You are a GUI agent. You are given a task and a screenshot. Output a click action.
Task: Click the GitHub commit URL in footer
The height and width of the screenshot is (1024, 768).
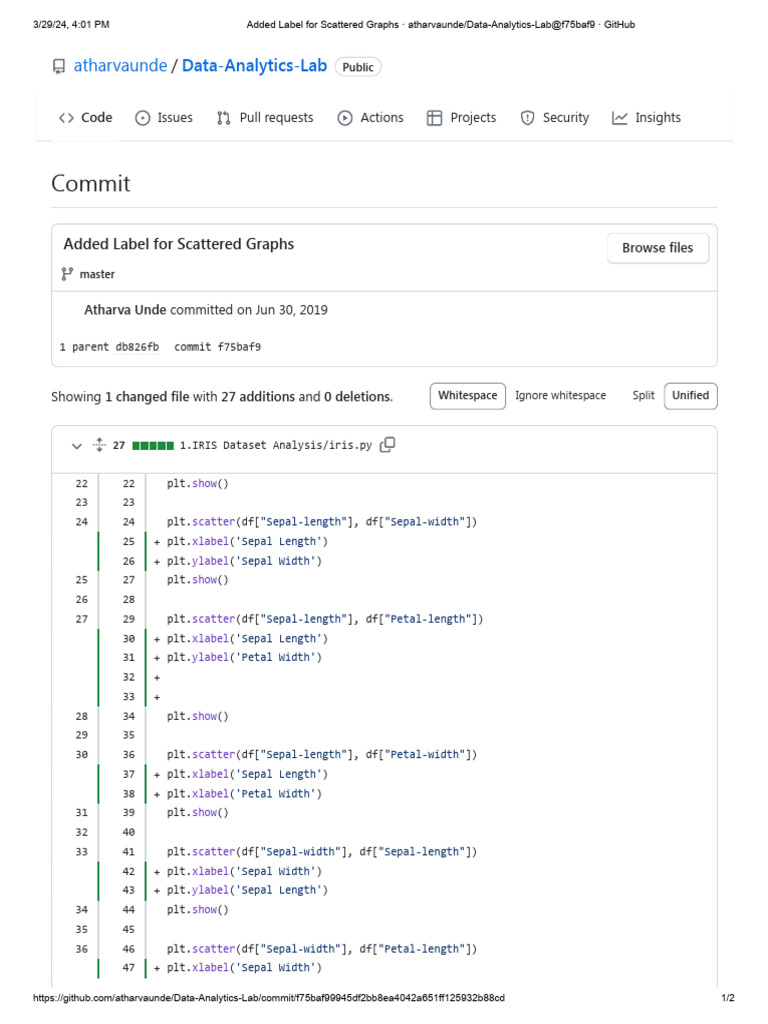(268, 998)
